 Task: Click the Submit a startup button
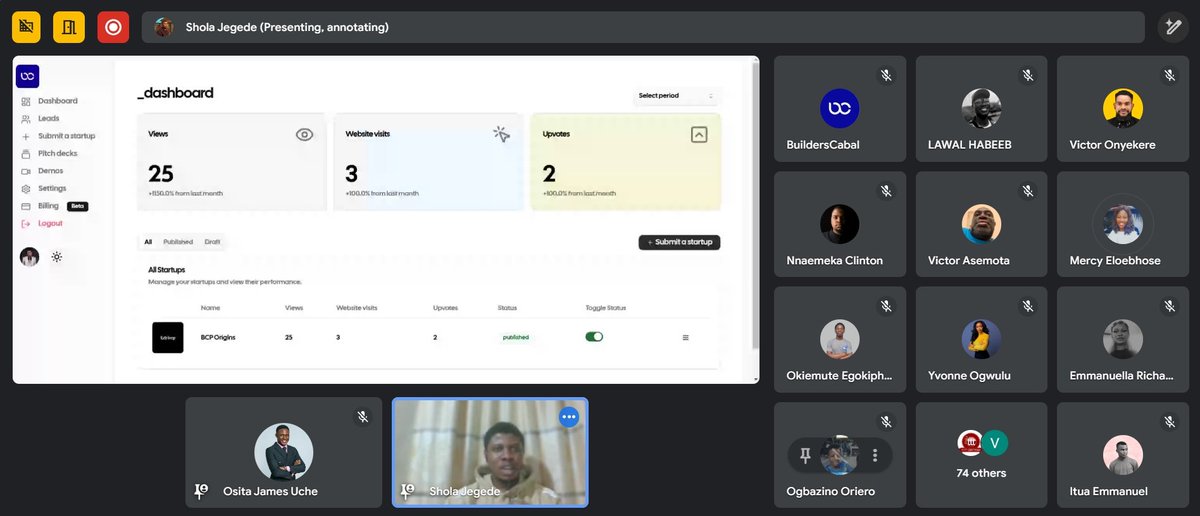(x=679, y=242)
